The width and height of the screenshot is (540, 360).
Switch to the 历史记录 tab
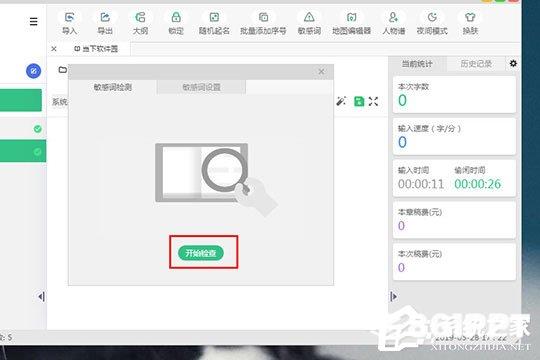tap(476, 64)
